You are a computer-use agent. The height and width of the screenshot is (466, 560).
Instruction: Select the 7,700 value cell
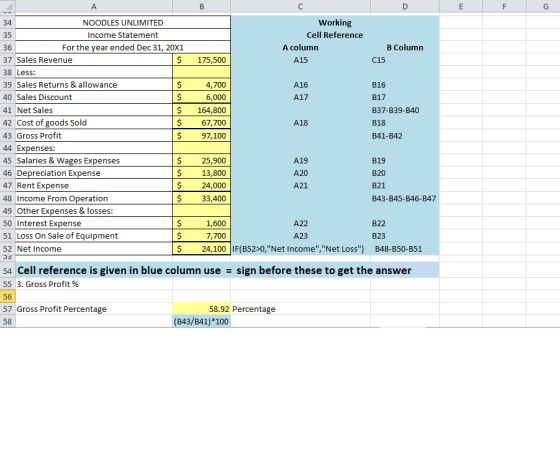(201, 236)
